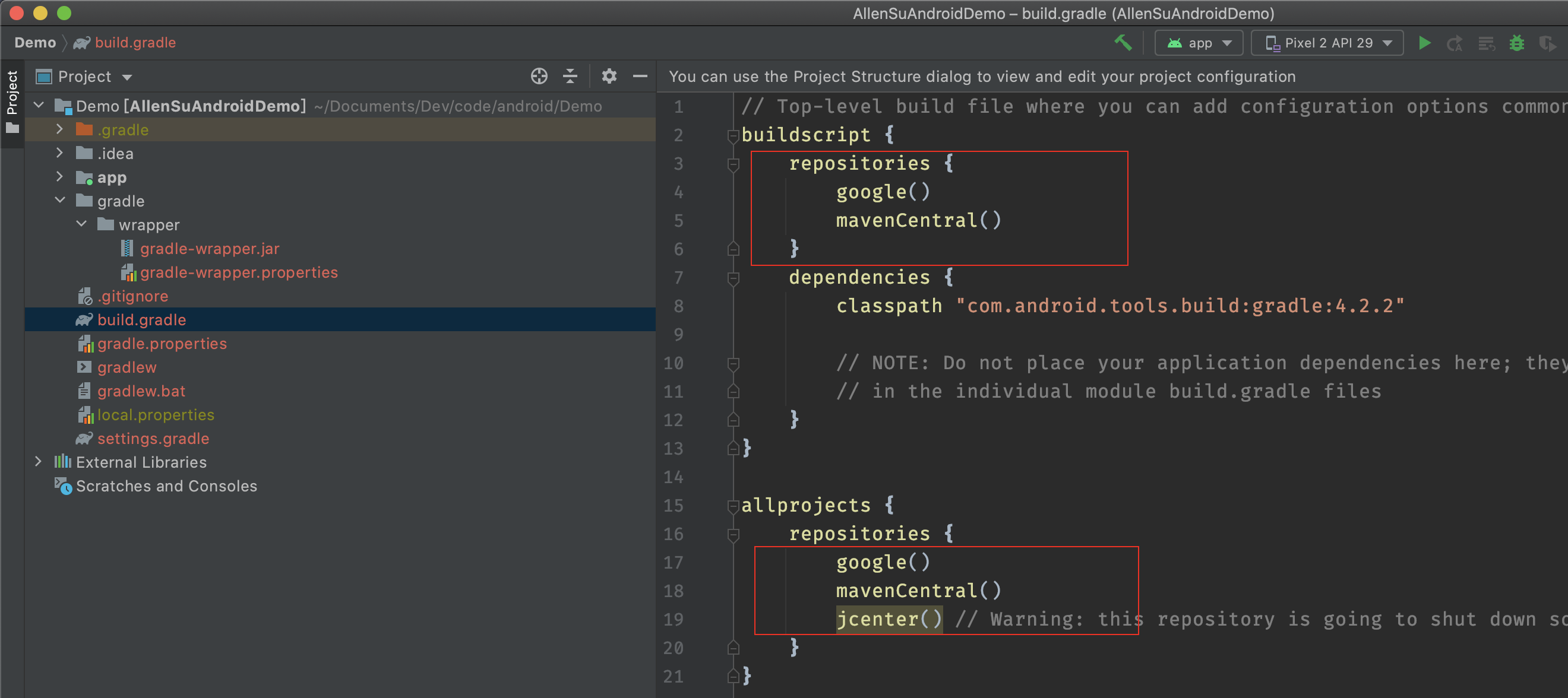Open the Pixel 2 API 29 device dropdown
This screenshot has width=1568, height=698.
1327,43
